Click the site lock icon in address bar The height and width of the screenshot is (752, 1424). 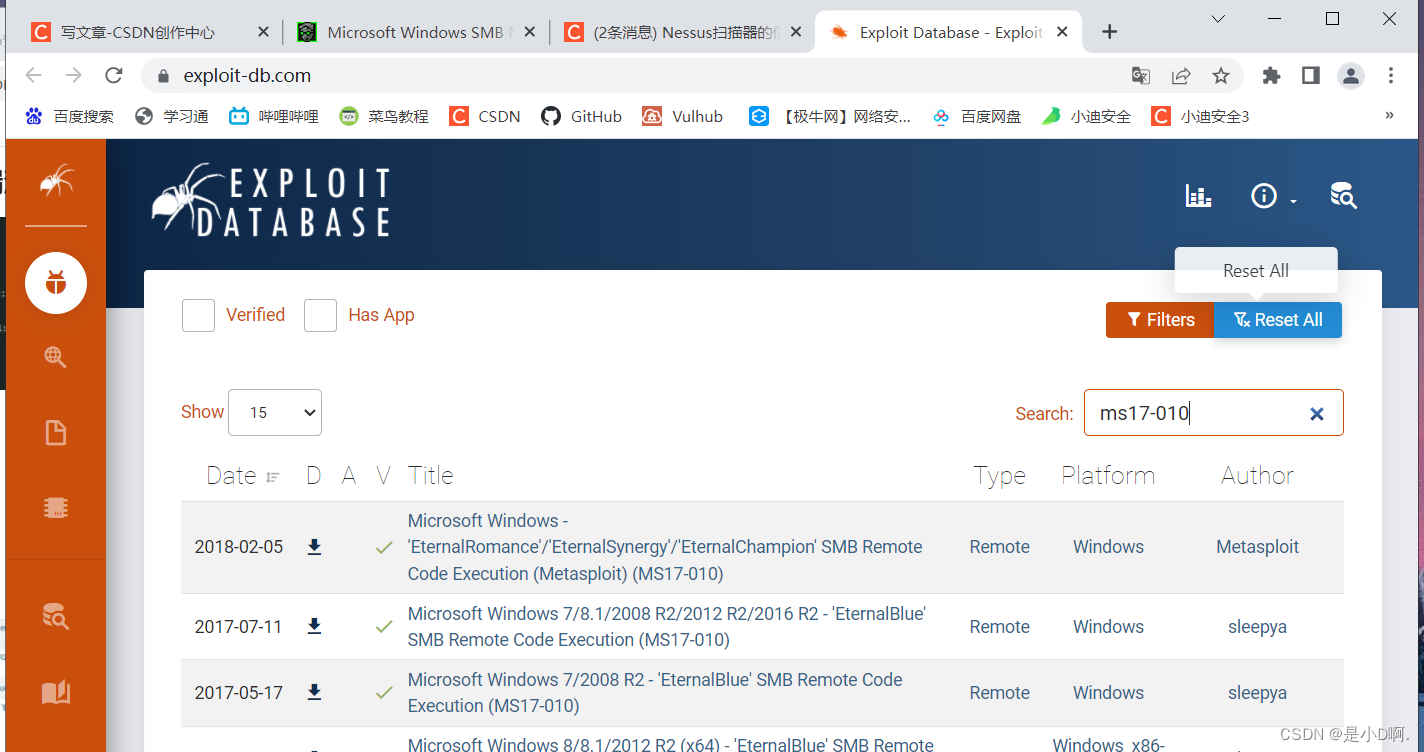pyautogui.click(x=163, y=75)
